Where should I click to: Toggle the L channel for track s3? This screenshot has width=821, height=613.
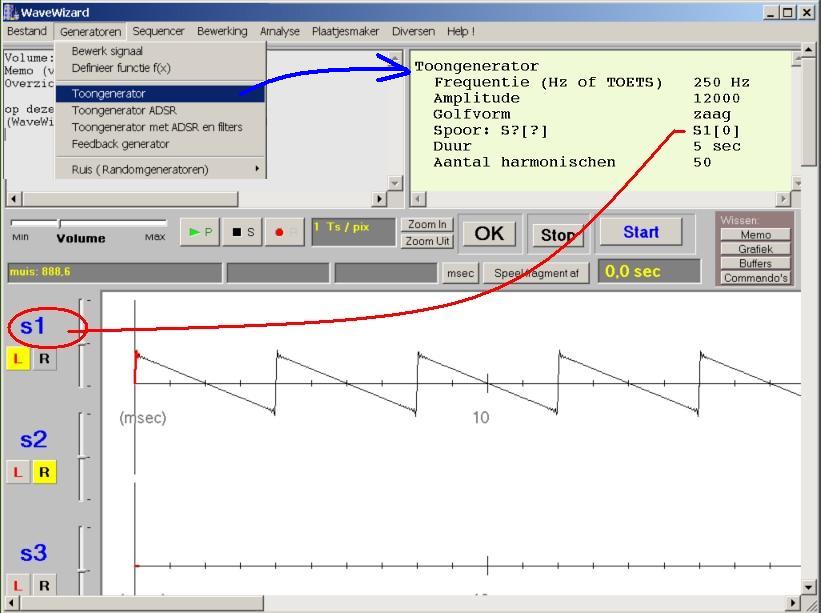pyautogui.click(x=17, y=585)
